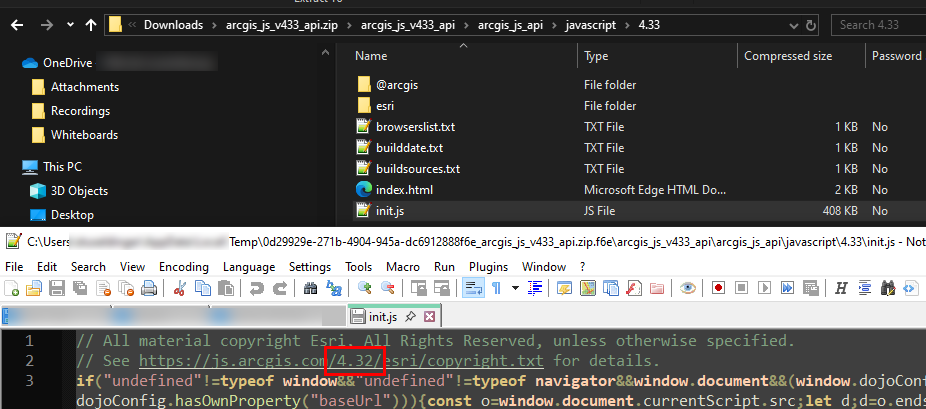Click the javascript breadcrumb segment
926x409 pixels.
pos(590,25)
